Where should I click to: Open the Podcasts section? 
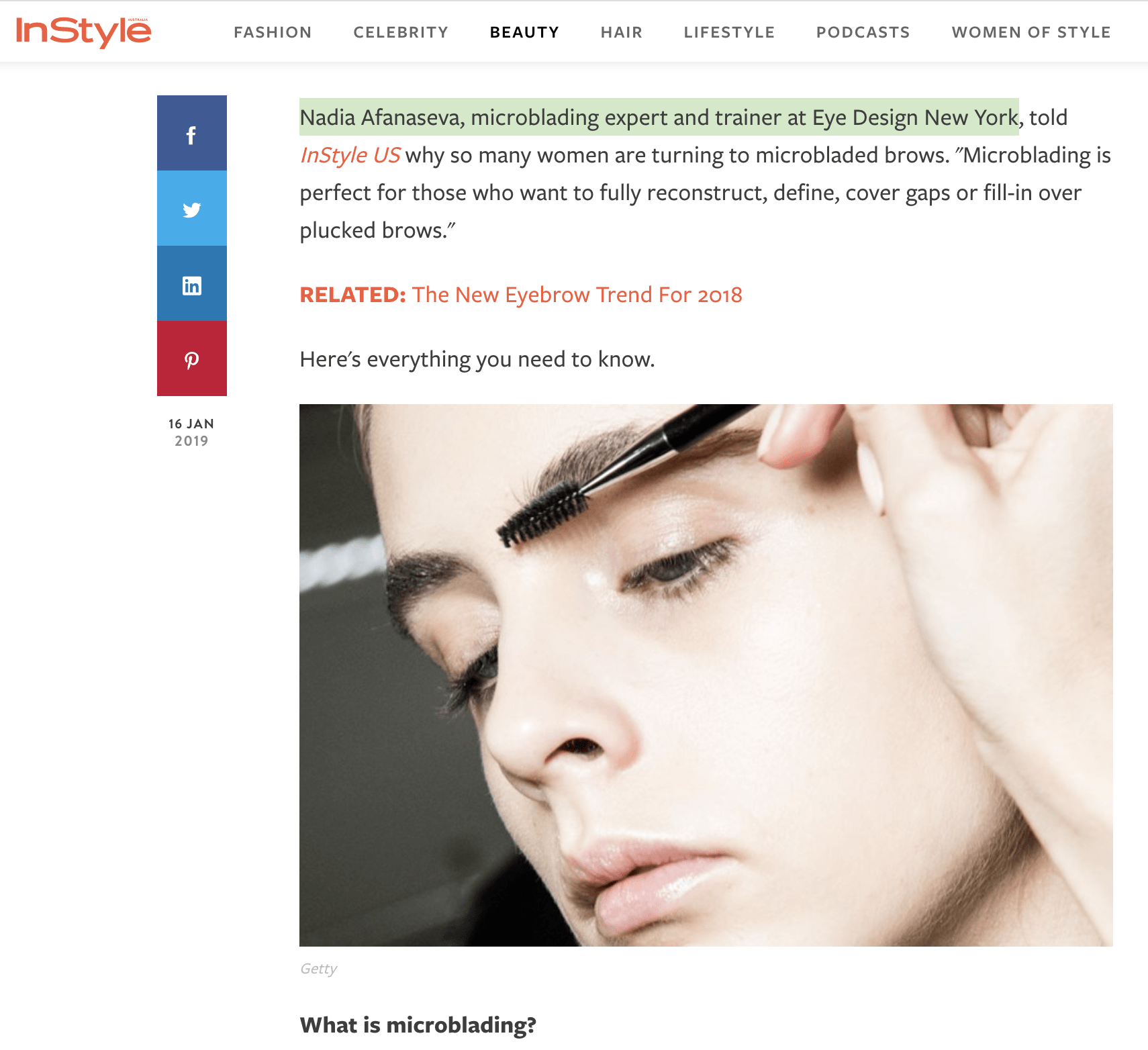point(863,32)
